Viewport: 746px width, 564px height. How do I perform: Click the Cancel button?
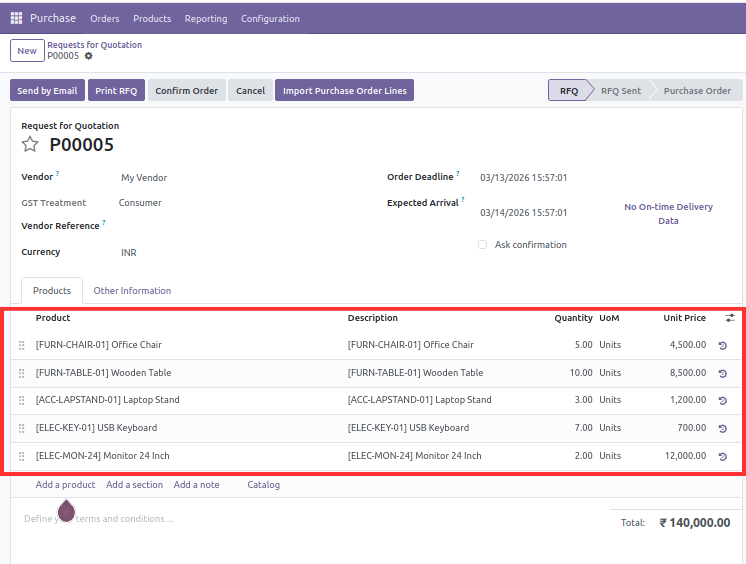[x=250, y=90]
